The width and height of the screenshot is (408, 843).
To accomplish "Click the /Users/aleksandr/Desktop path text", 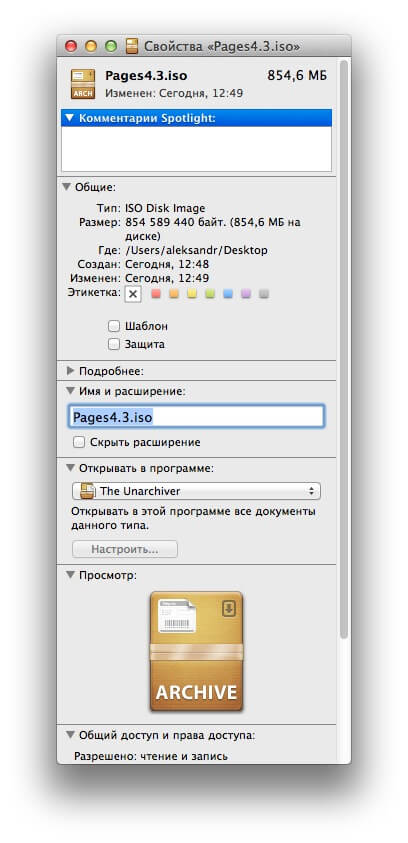I will pyautogui.click(x=196, y=250).
